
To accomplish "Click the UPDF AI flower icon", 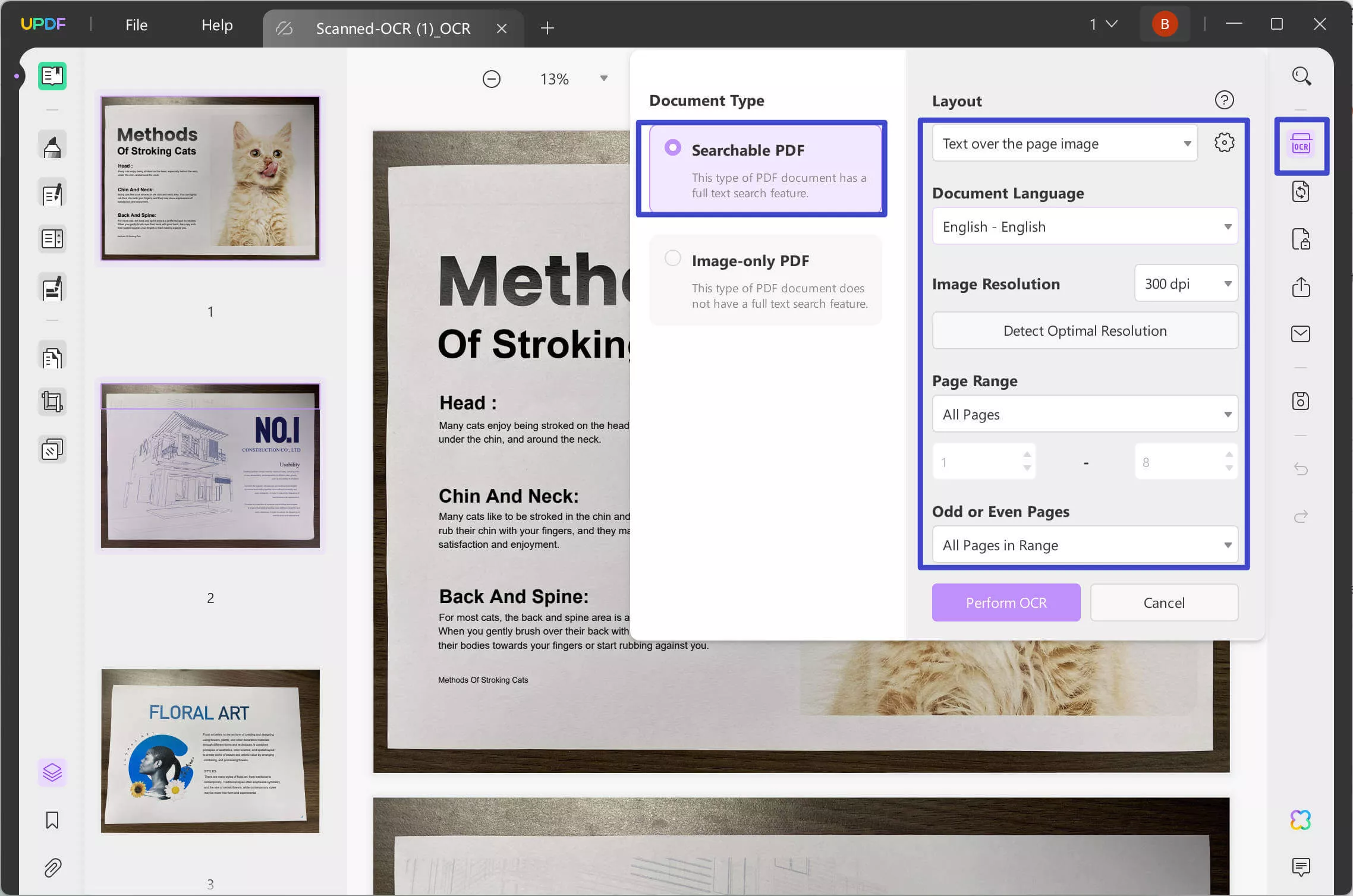I will click(1301, 820).
